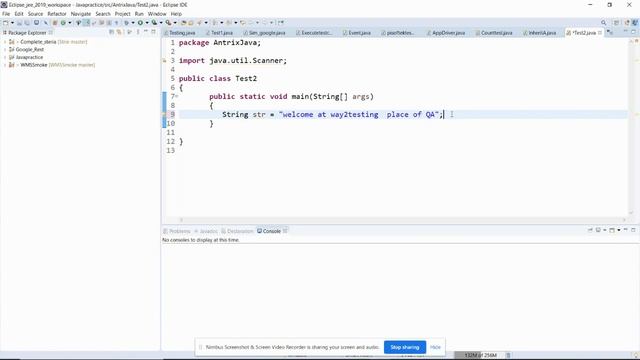The image size is (640, 360).
Task: Open the Project menu
Action: point(122,14)
